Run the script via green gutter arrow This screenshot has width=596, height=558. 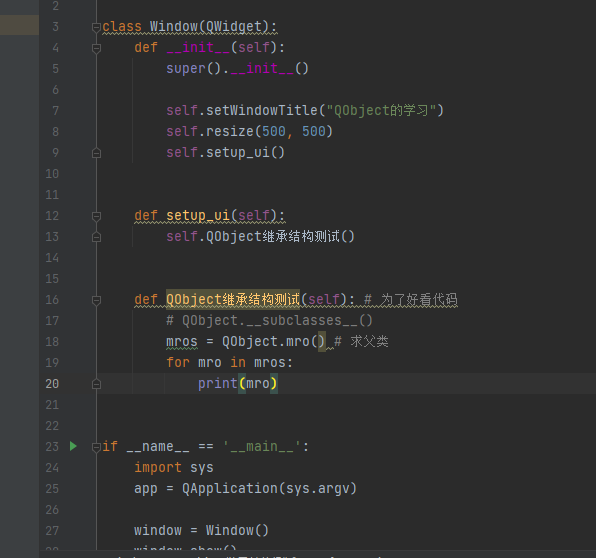[x=73, y=446]
